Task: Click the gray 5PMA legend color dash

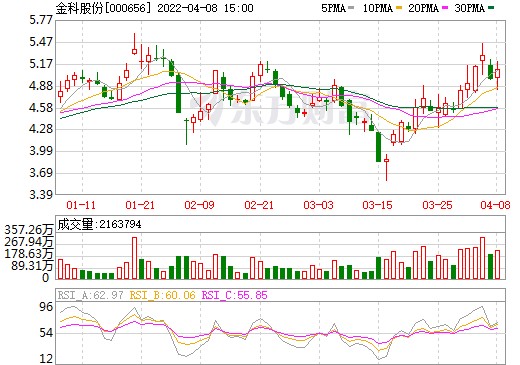Action: [351, 8]
